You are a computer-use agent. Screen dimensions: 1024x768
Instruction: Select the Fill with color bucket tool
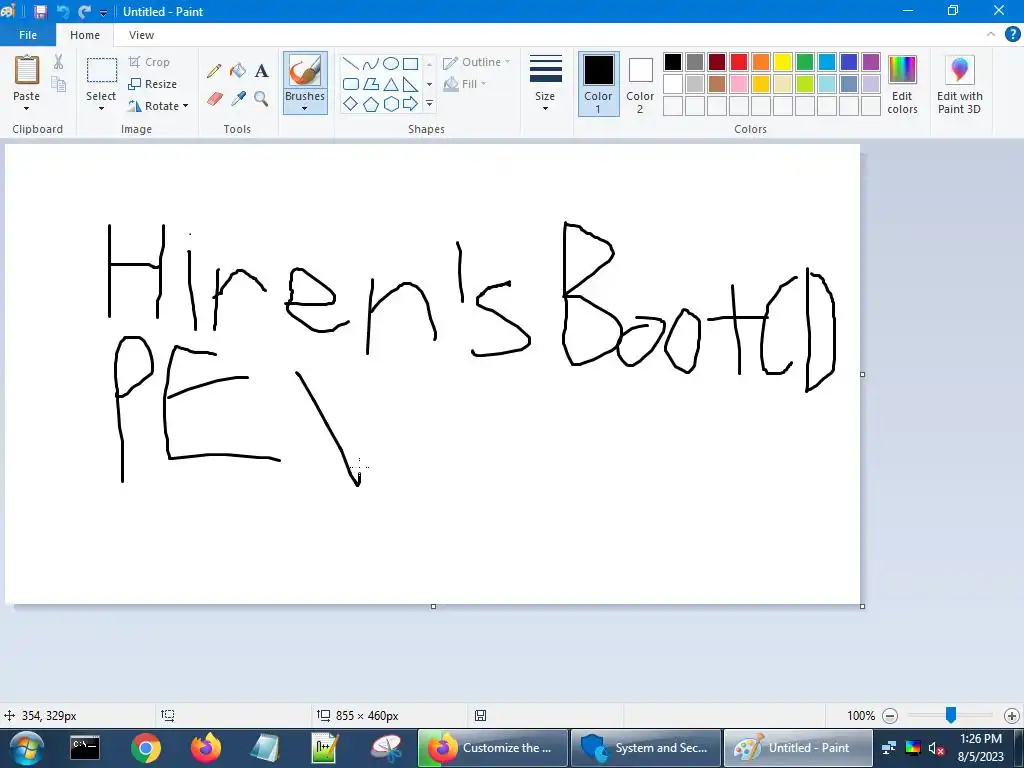point(238,70)
